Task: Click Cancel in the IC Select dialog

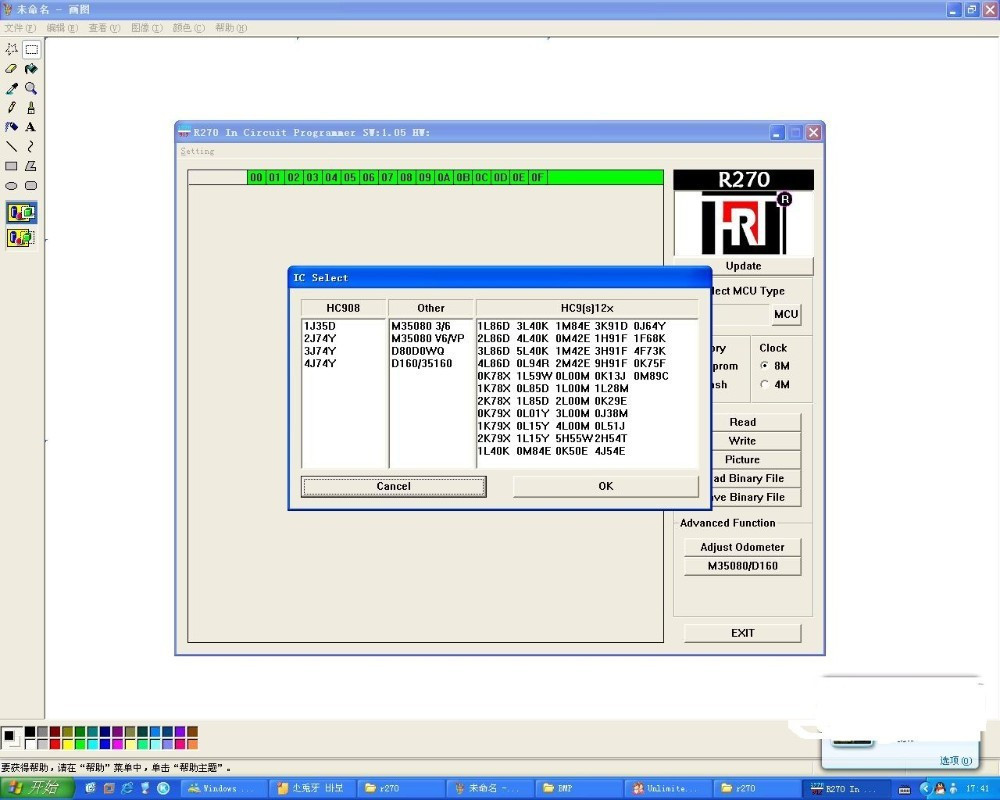Action: [393, 486]
